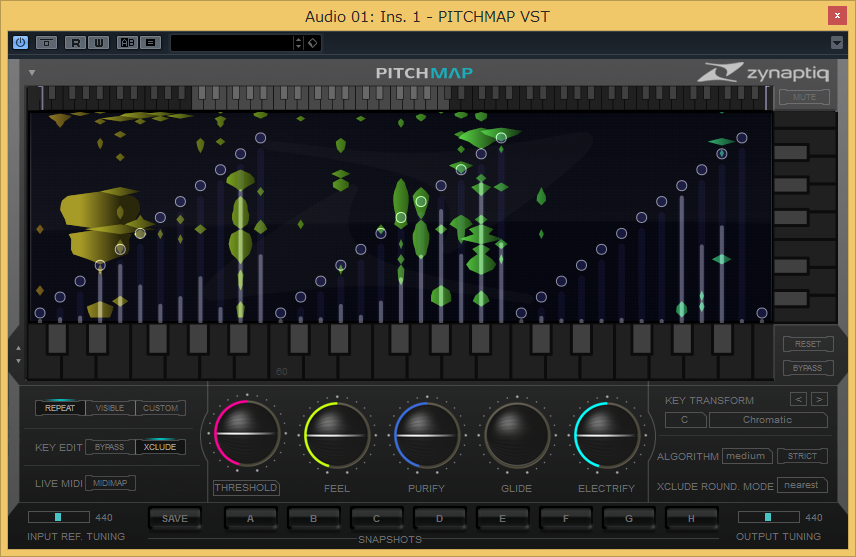Recall snapshot H

692,518
